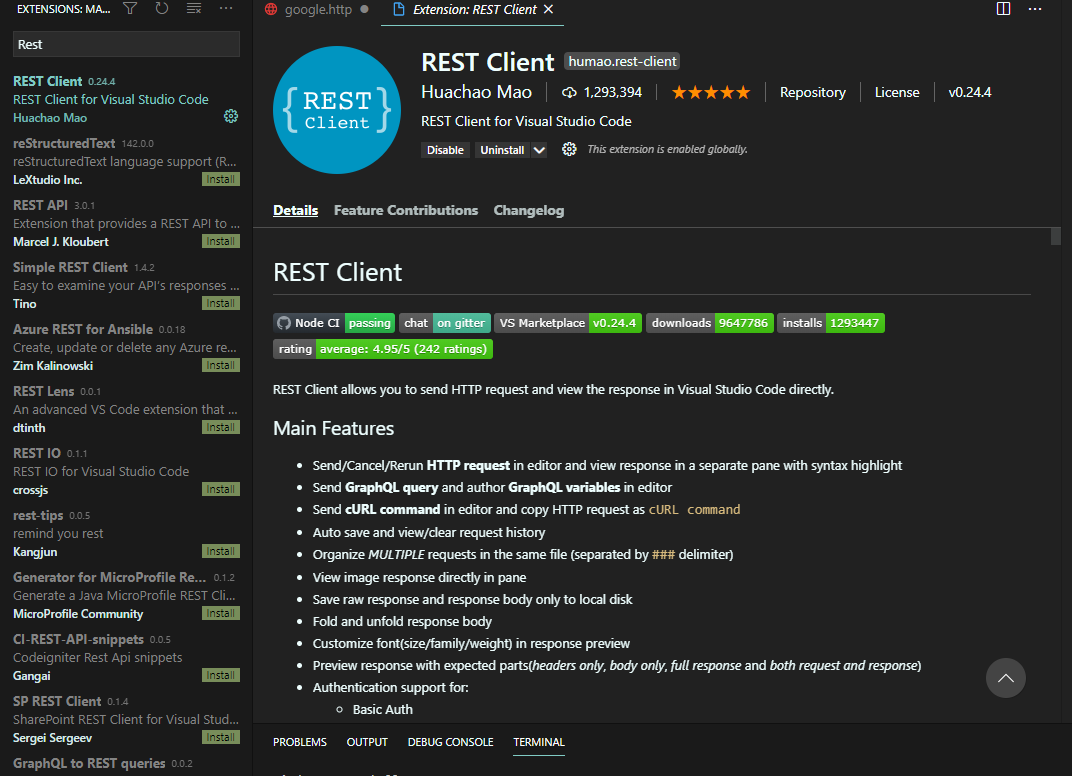
Task: Click the manage gear next to Uninstall
Action: (x=569, y=149)
